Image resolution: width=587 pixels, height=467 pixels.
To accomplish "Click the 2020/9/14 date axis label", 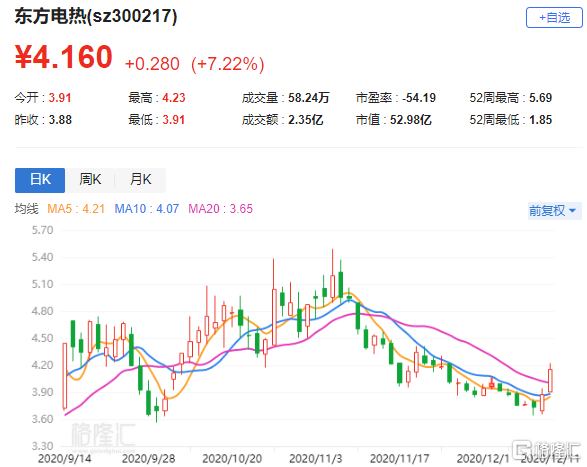I will (65, 458).
